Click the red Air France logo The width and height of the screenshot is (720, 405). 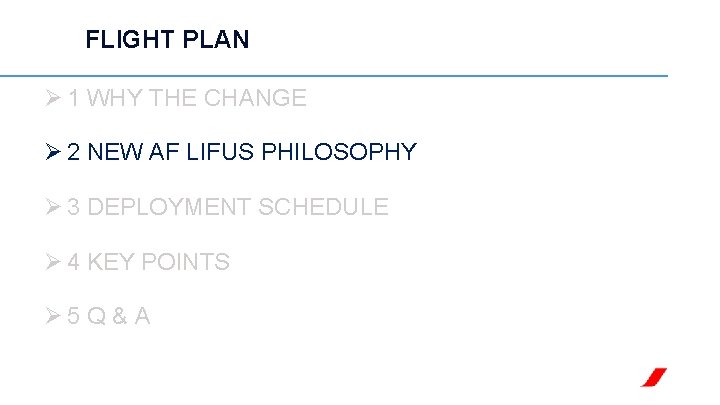point(653,377)
